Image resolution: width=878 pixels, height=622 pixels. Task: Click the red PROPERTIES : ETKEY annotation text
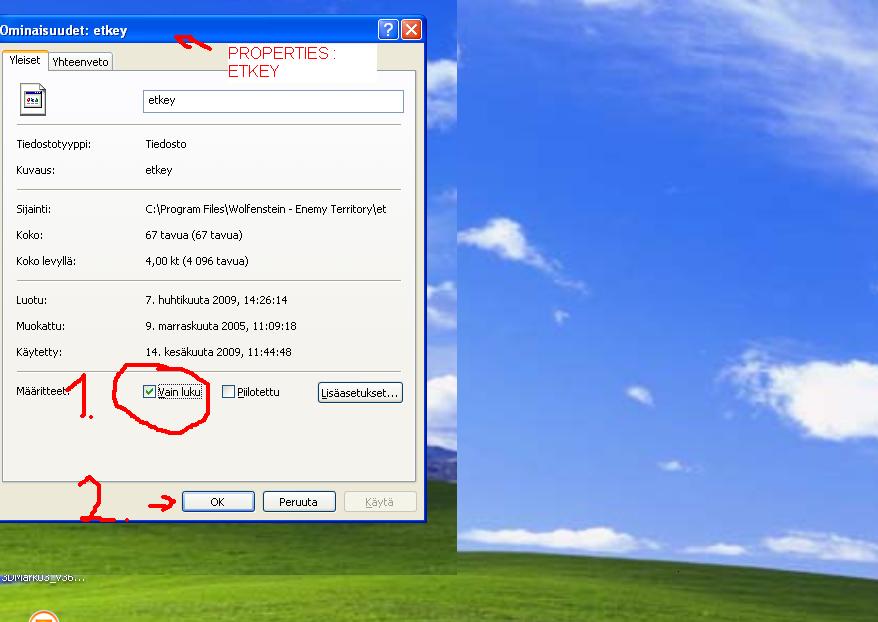click(x=281, y=62)
